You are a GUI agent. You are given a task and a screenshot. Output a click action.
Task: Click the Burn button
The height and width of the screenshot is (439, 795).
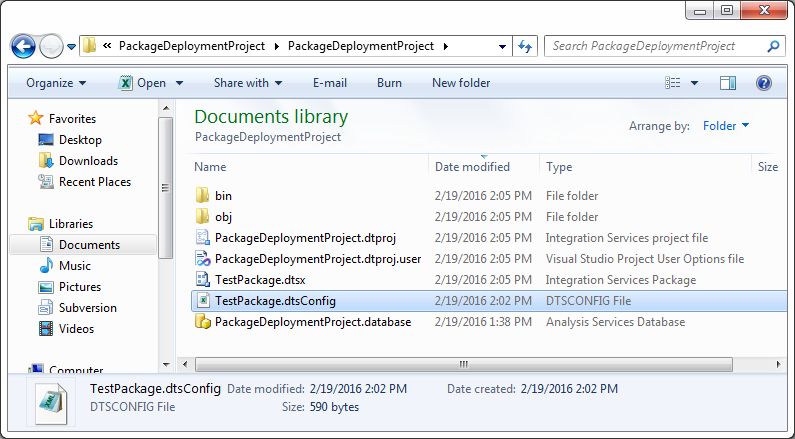coord(389,83)
